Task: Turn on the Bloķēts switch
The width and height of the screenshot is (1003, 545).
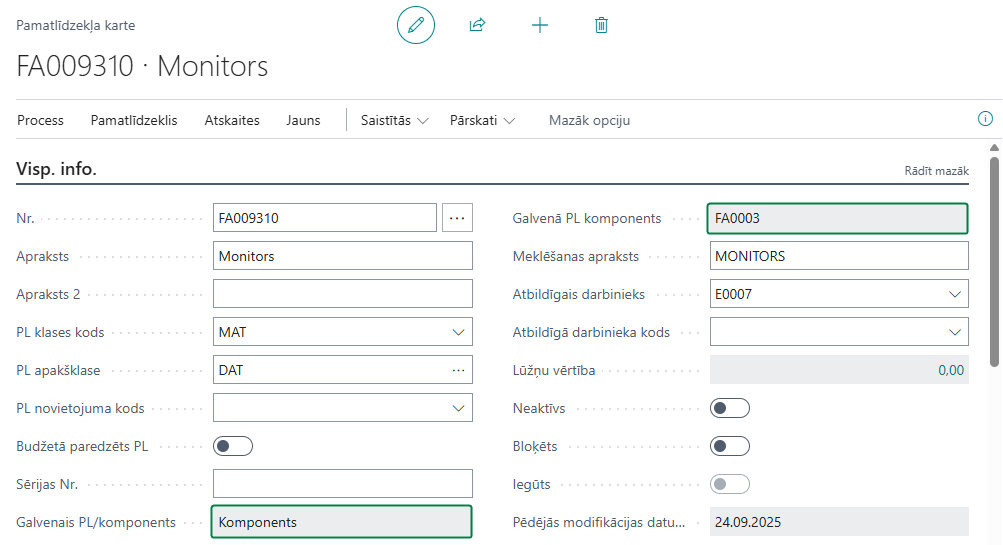Action: coord(729,446)
